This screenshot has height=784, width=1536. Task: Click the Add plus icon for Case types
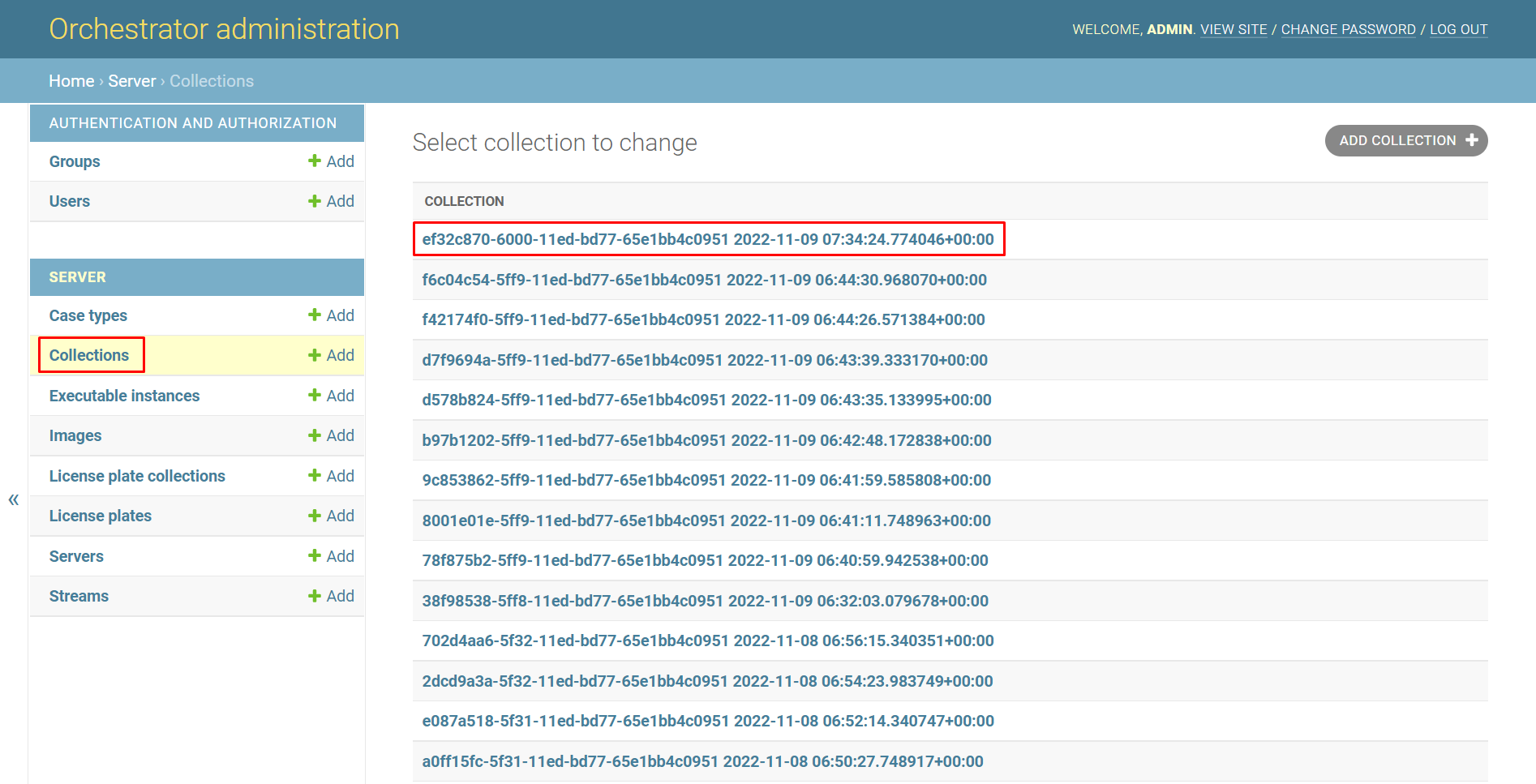coord(315,315)
